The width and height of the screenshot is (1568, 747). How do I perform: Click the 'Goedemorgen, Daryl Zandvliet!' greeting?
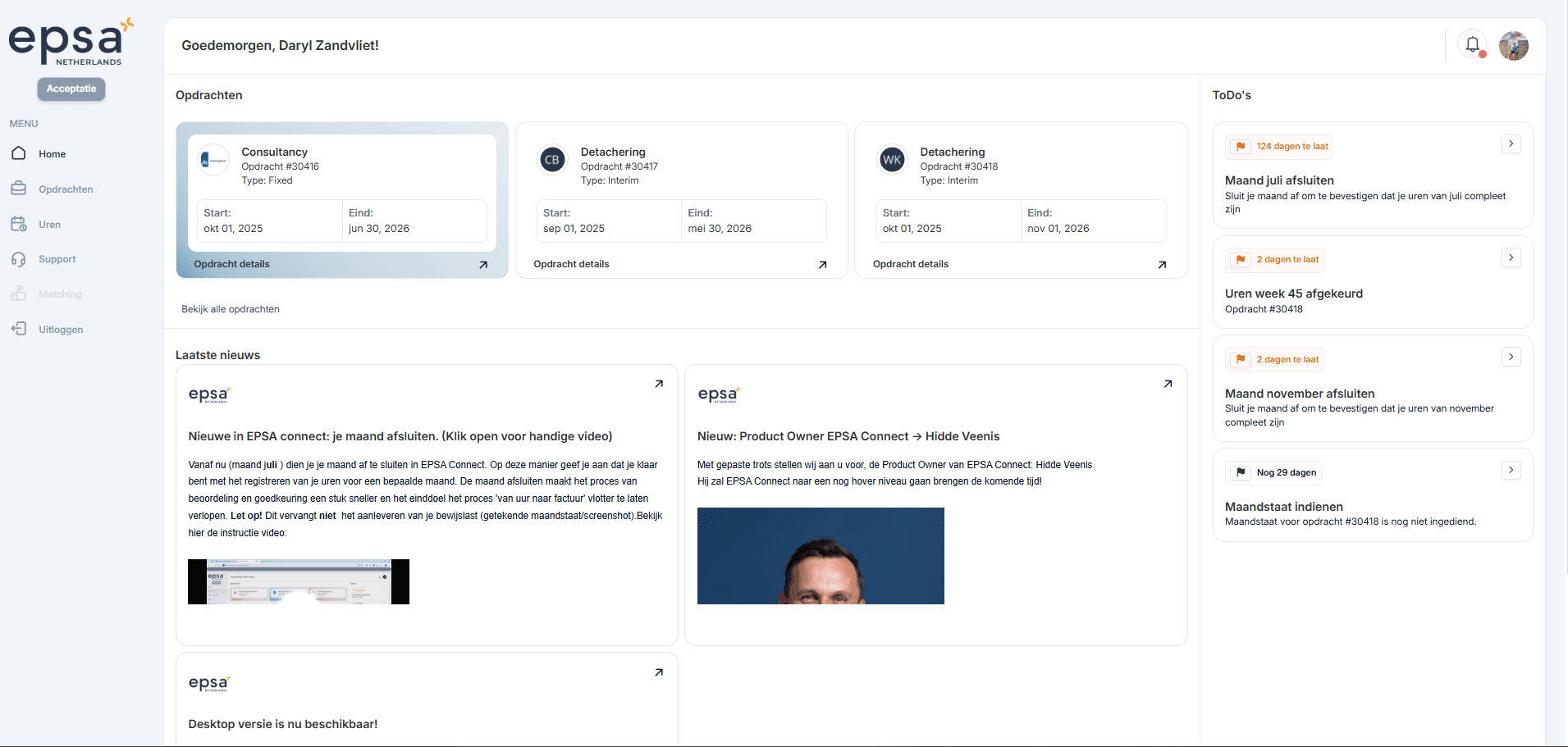(x=280, y=46)
